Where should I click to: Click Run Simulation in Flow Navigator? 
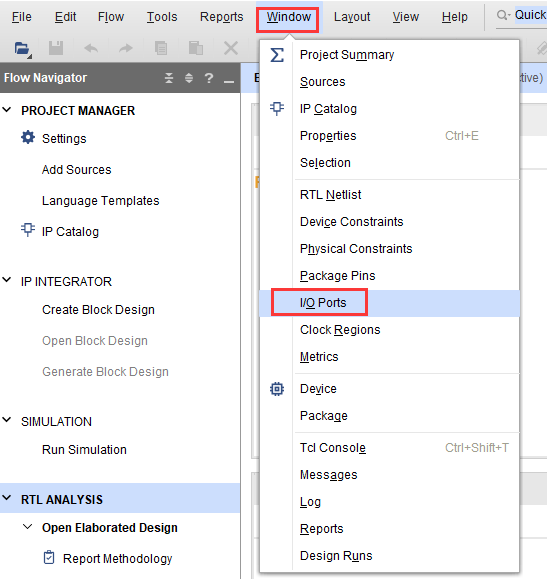[84, 450]
